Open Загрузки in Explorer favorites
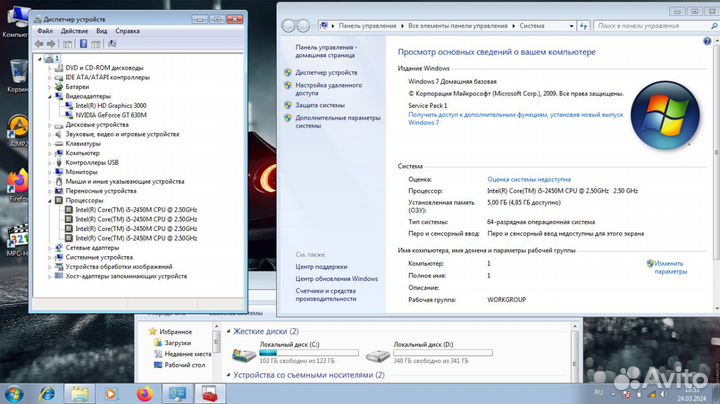The height and width of the screenshot is (404, 720). (x=177, y=343)
